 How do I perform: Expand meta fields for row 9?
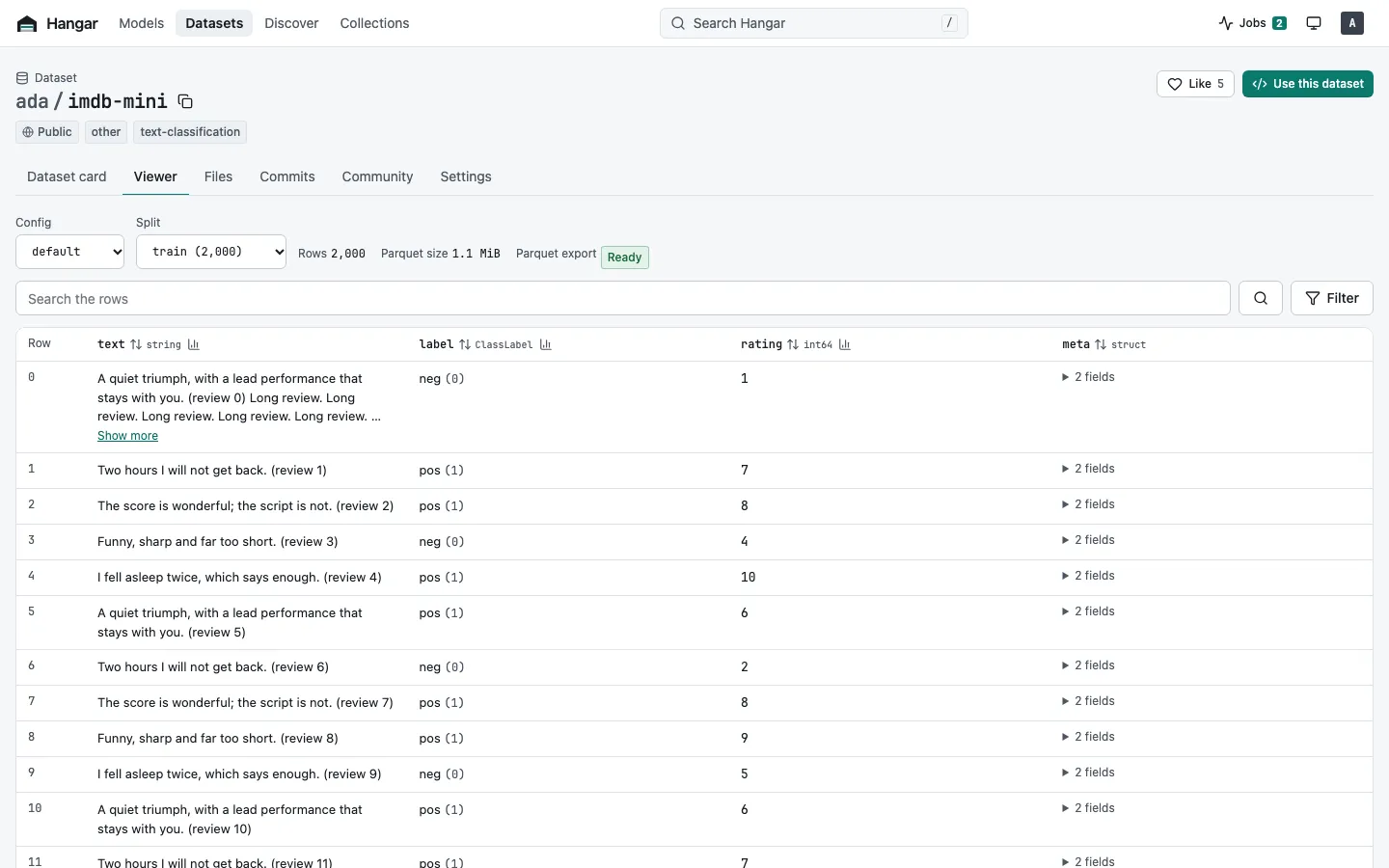pyautogui.click(x=1088, y=773)
